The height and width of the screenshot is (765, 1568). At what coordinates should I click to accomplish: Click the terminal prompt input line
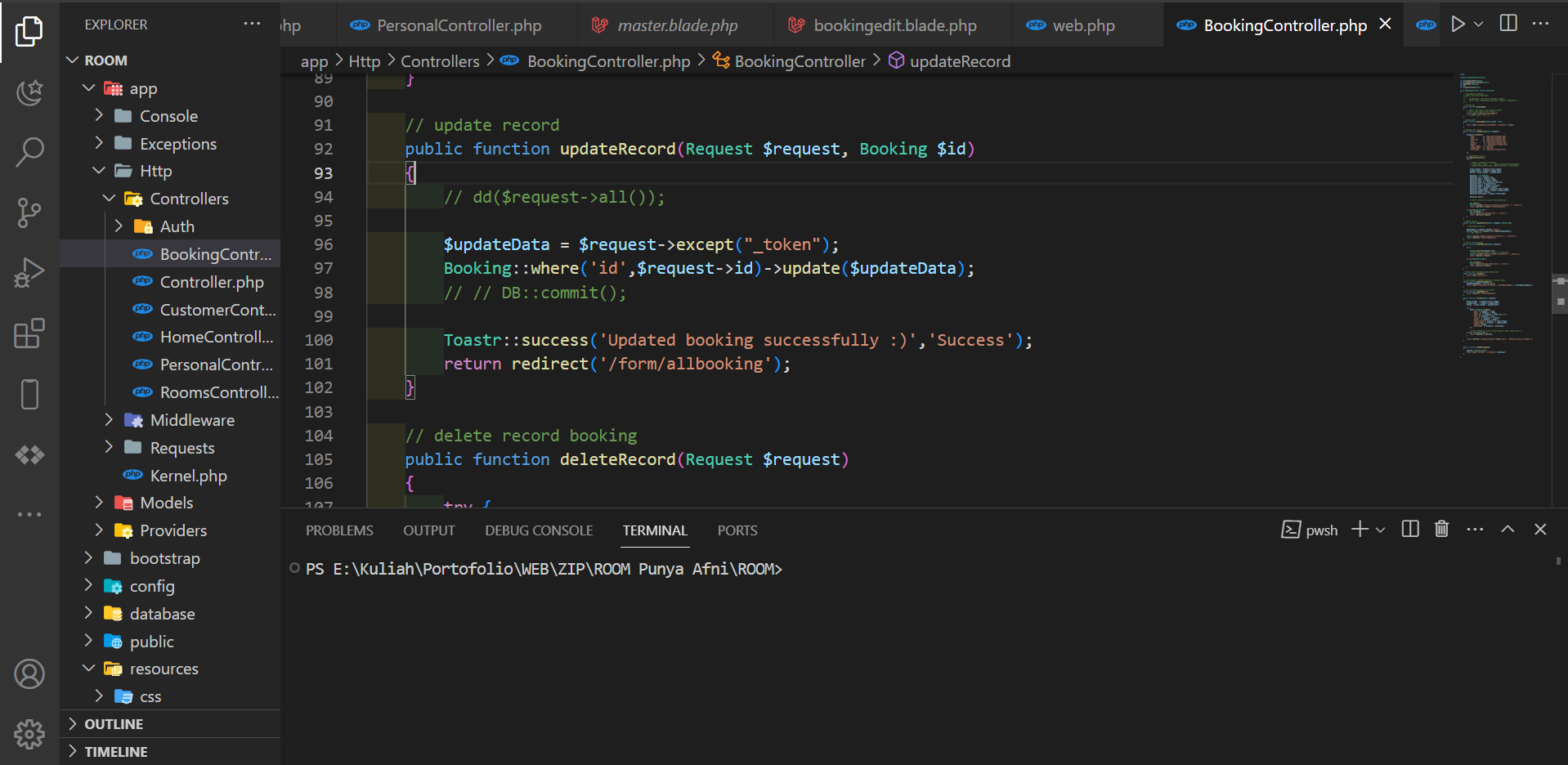tap(544, 569)
